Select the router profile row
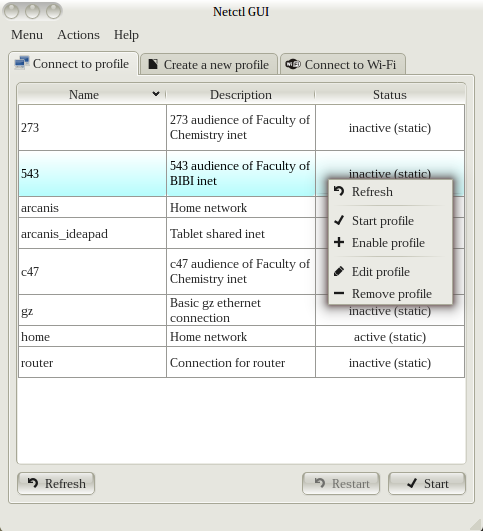The image size is (483, 531). coord(242,362)
